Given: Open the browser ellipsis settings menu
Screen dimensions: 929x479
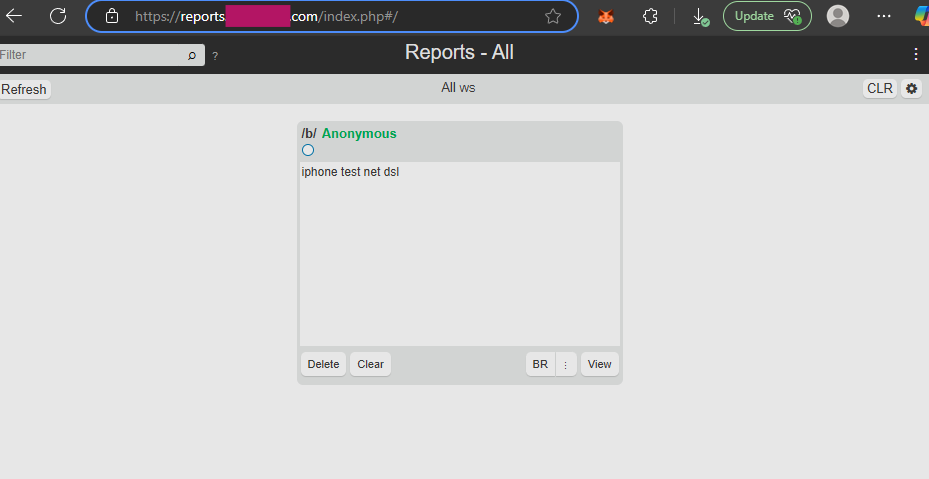Looking at the screenshot, I should pyautogui.click(x=884, y=16).
